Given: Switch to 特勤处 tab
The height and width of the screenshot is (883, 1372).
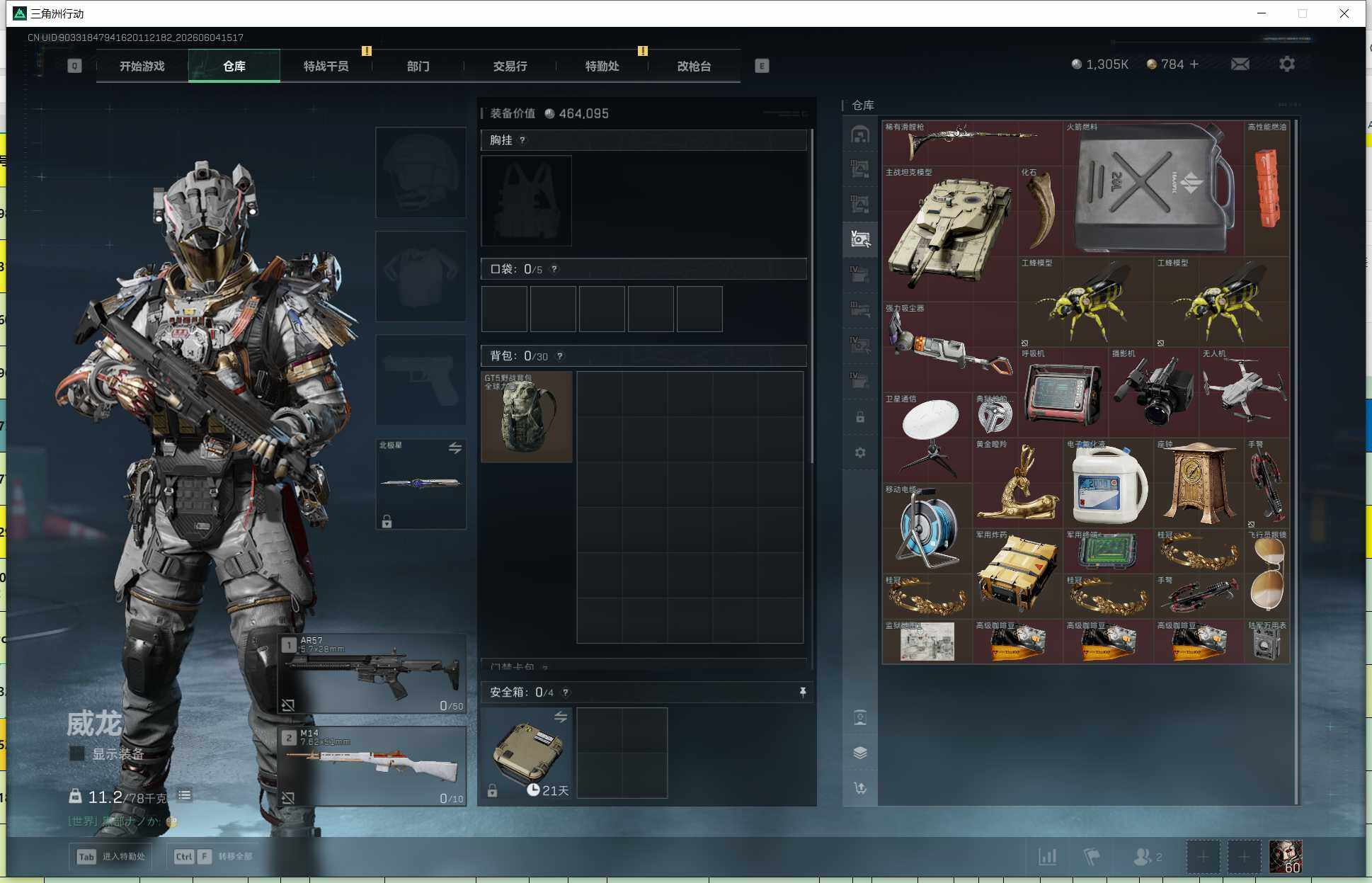Looking at the screenshot, I should click(602, 66).
